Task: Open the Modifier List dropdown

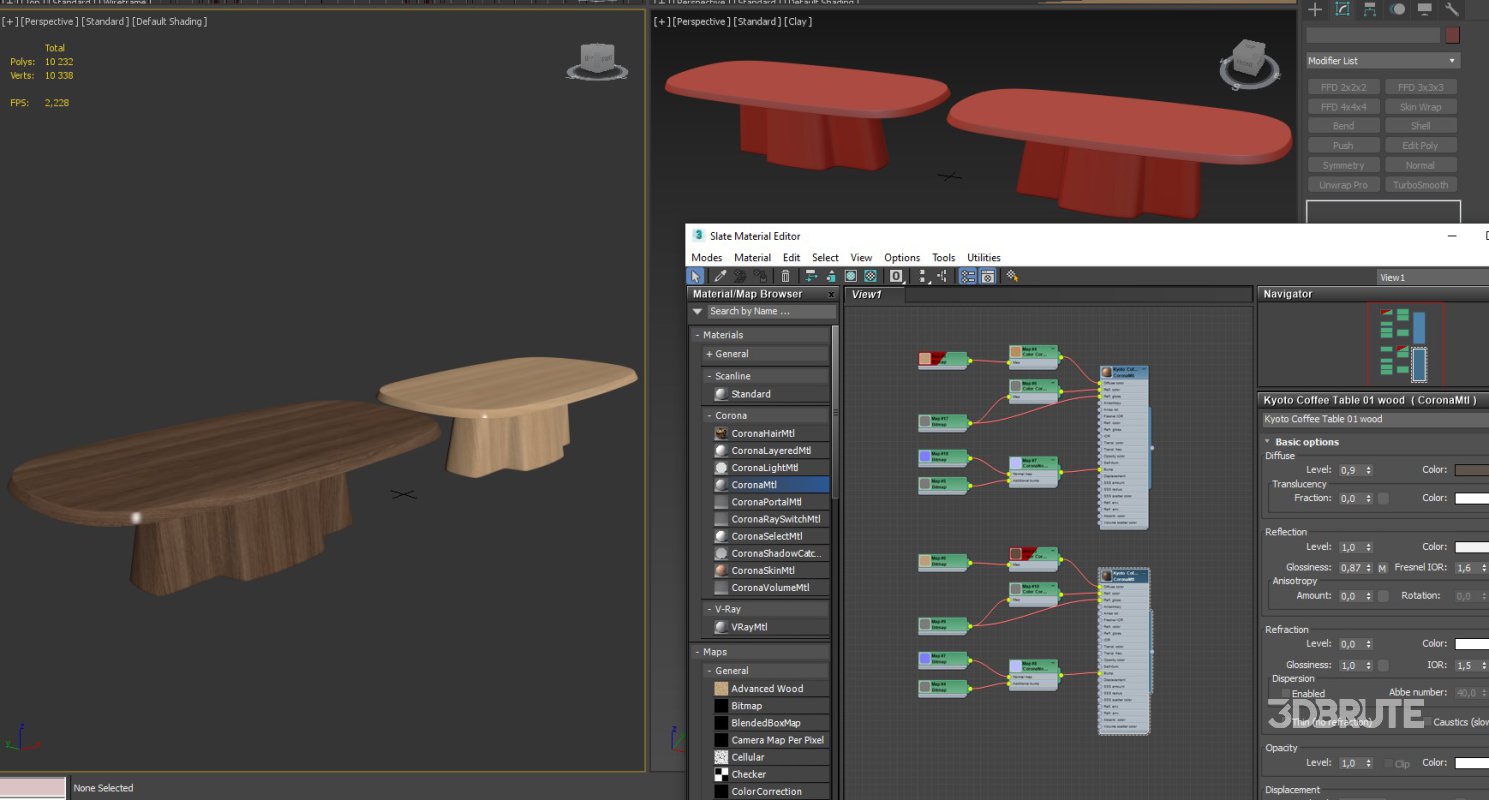Action: (x=1382, y=61)
